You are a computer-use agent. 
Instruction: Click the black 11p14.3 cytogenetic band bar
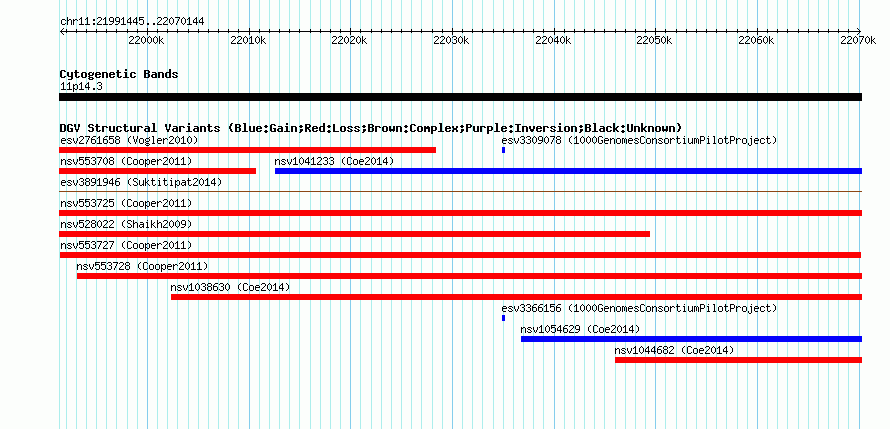pyautogui.click(x=460, y=97)
